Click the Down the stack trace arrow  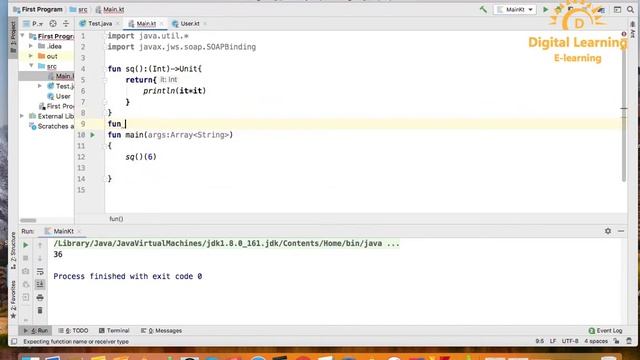pos(40,258)
